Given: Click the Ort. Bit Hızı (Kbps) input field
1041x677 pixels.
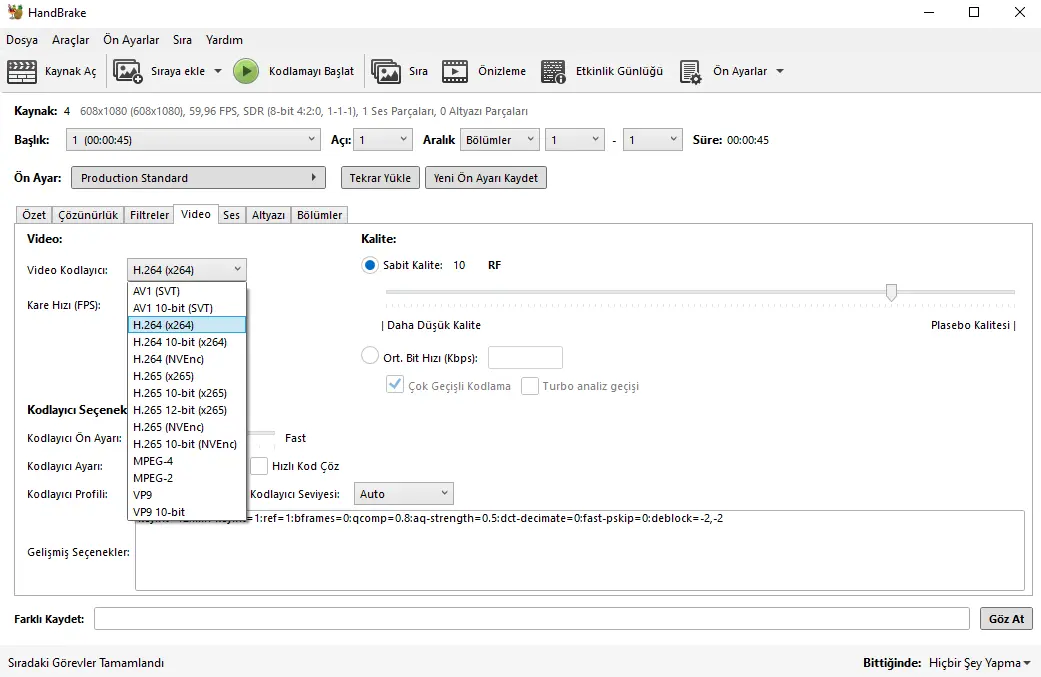Looking at the screenshot, I should point(525,357).
